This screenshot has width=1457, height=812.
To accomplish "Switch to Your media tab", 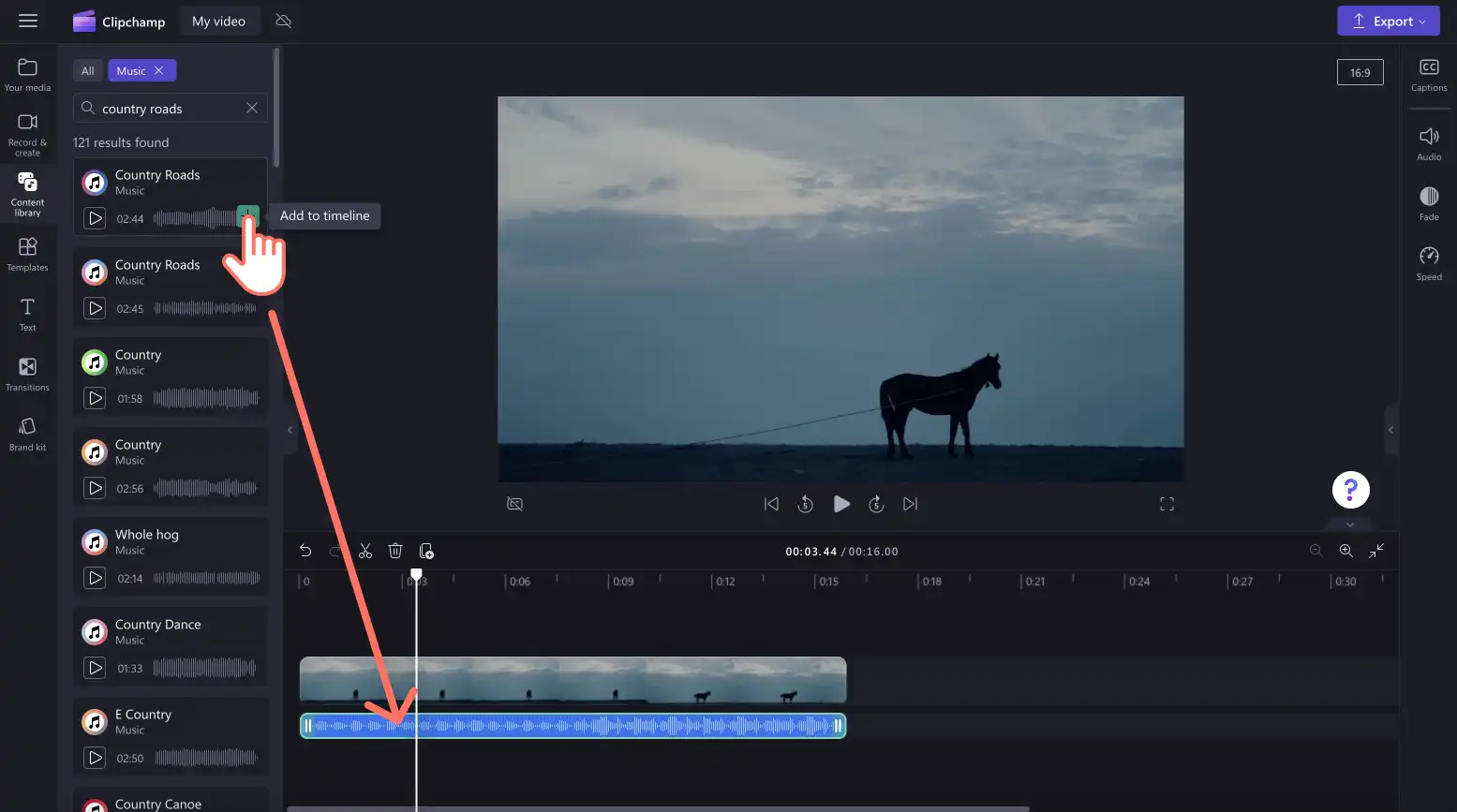I will [27, 75].
